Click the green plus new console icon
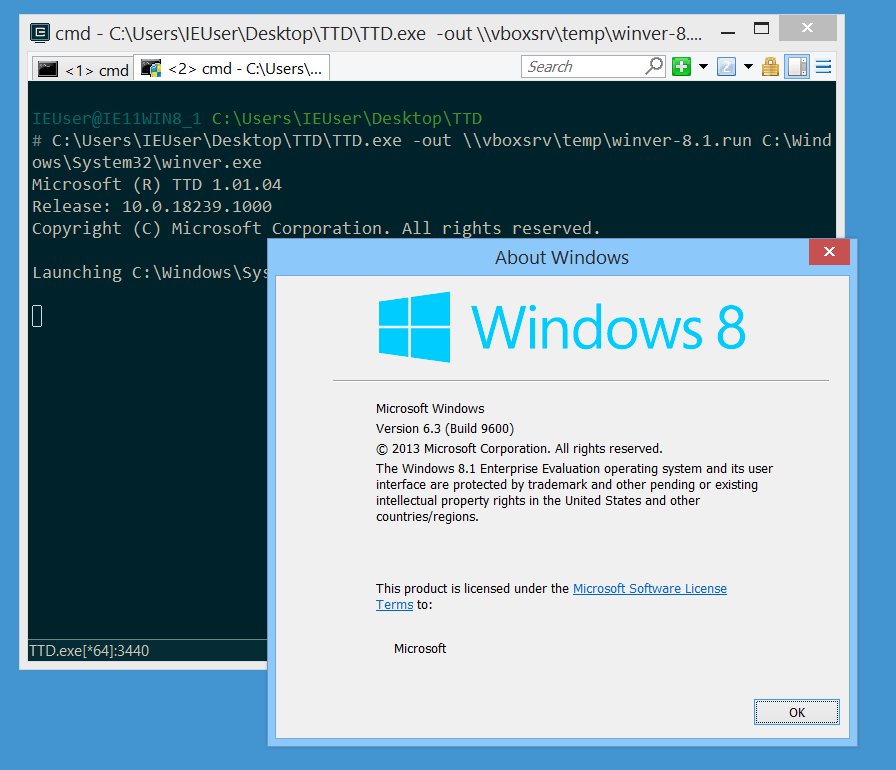896x770 pixels. pyautogui.click(x=681, y=67)
